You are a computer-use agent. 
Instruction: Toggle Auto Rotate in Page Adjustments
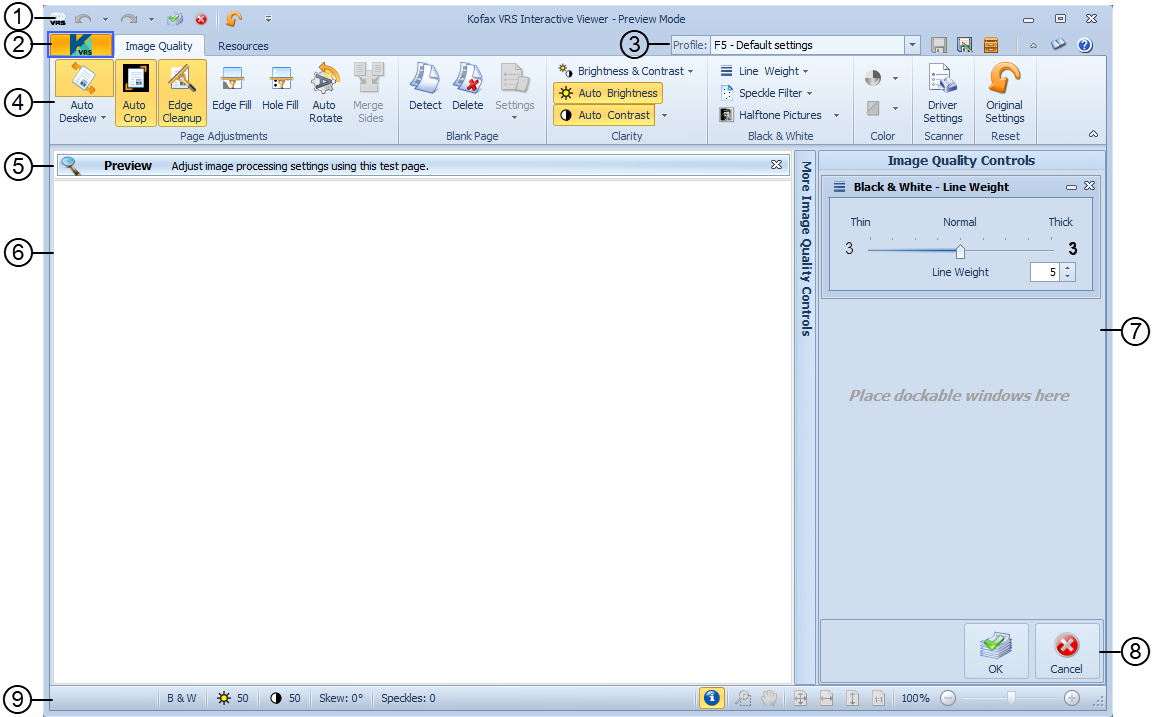(325, 93)
